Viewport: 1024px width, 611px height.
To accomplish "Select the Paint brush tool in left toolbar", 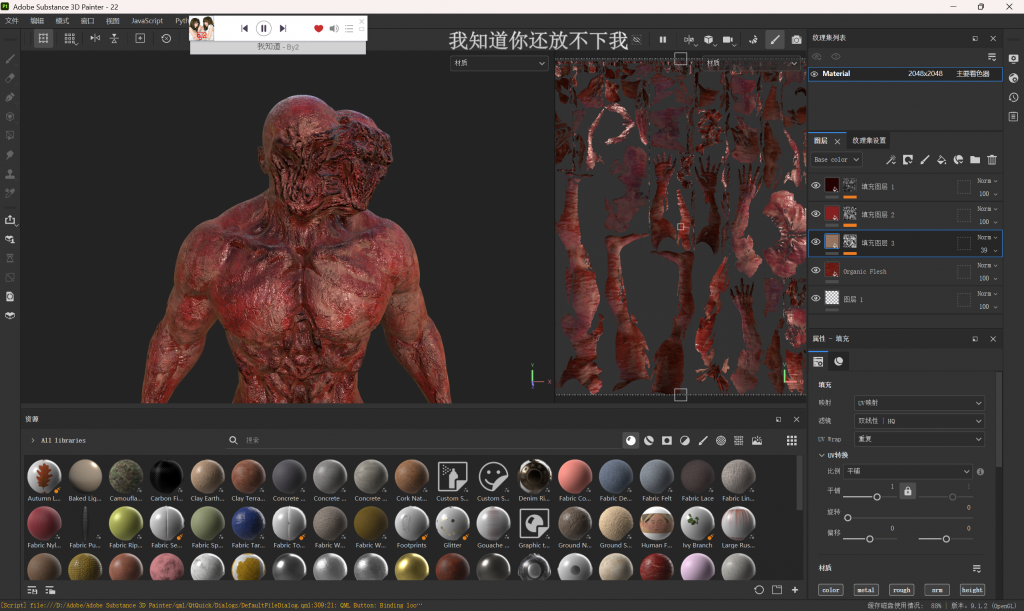I will coord(10,58).
